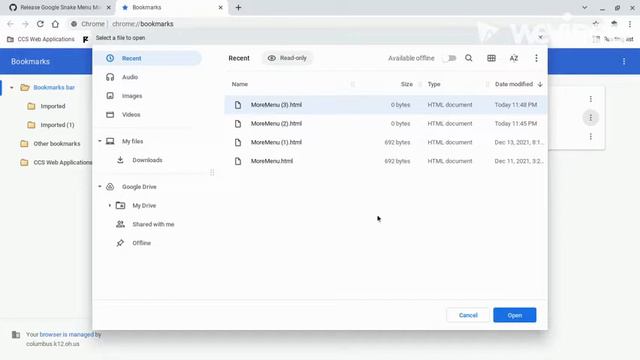Toggle the Available offline switch
The height and width of the screenshot is (360, 640).
click(449, 58)
